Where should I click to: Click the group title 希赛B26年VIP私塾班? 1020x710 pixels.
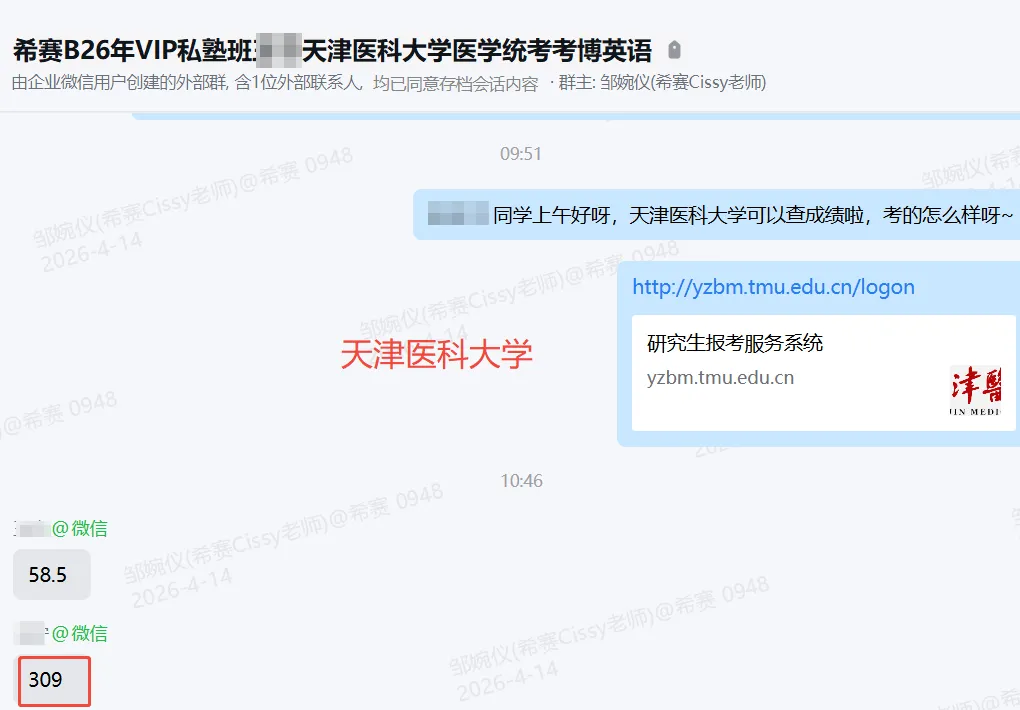click(333, 51)
